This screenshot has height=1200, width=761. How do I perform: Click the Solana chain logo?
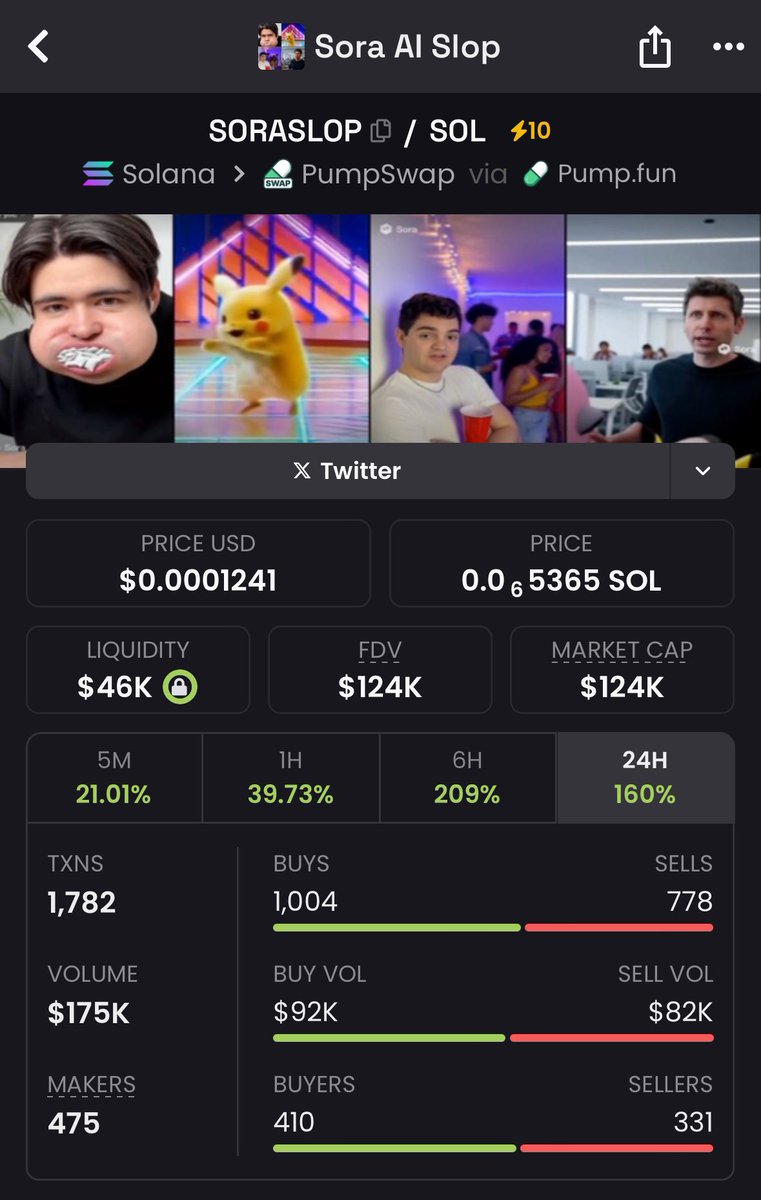click(x=98, y=174)
